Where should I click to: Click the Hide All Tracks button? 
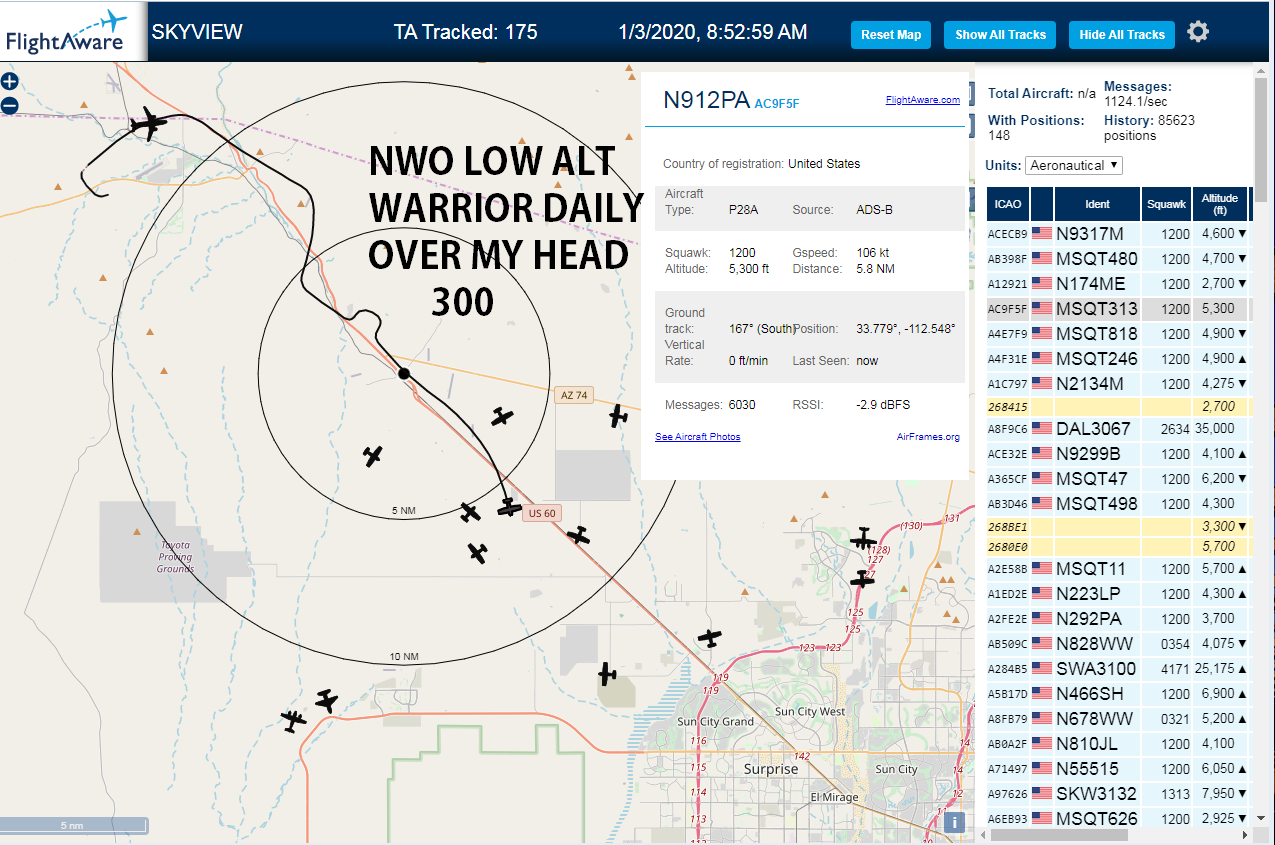[1122, 35]
